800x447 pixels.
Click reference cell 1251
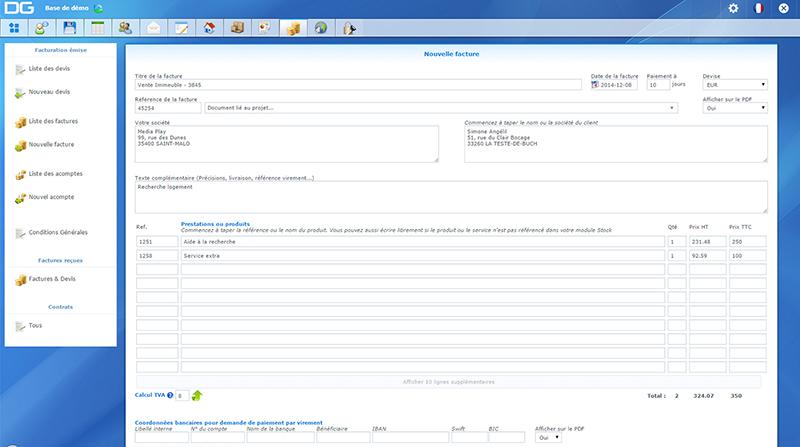click(157, 241)
